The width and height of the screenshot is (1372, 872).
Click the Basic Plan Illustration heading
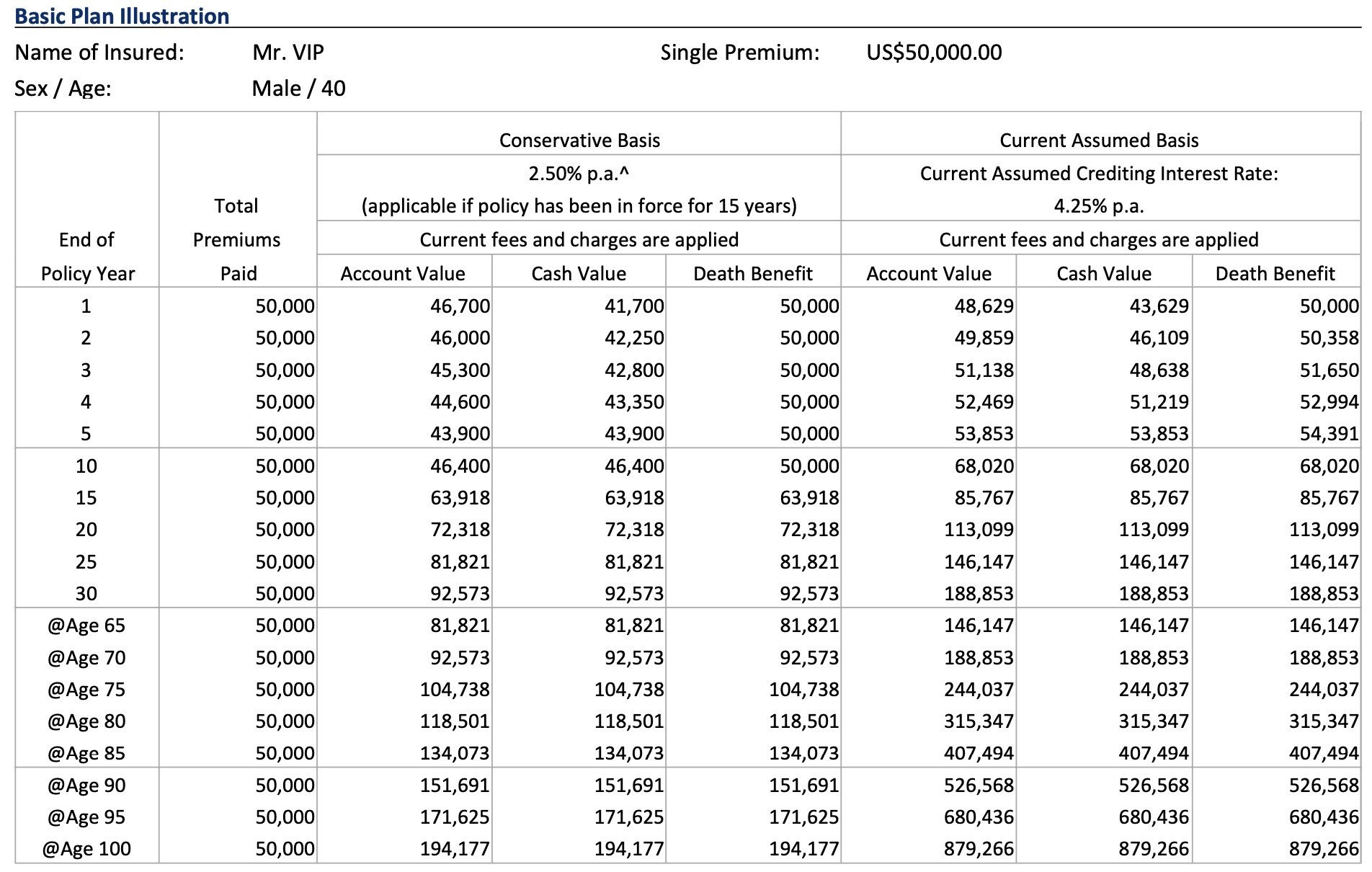(122, 16)
